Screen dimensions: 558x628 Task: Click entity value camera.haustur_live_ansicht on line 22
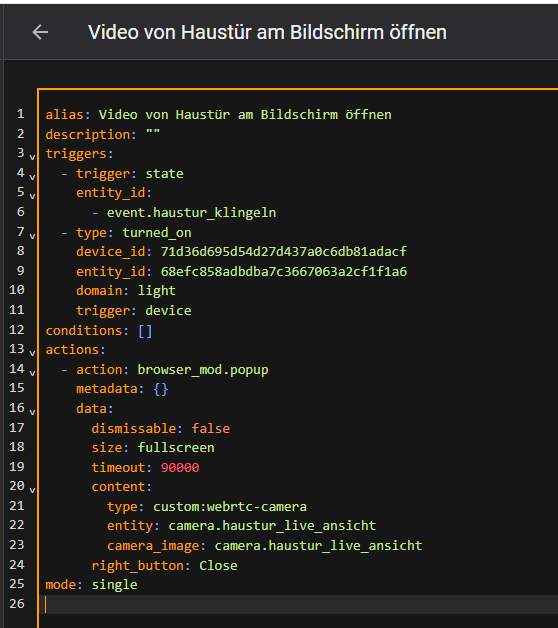pos(272,525)
